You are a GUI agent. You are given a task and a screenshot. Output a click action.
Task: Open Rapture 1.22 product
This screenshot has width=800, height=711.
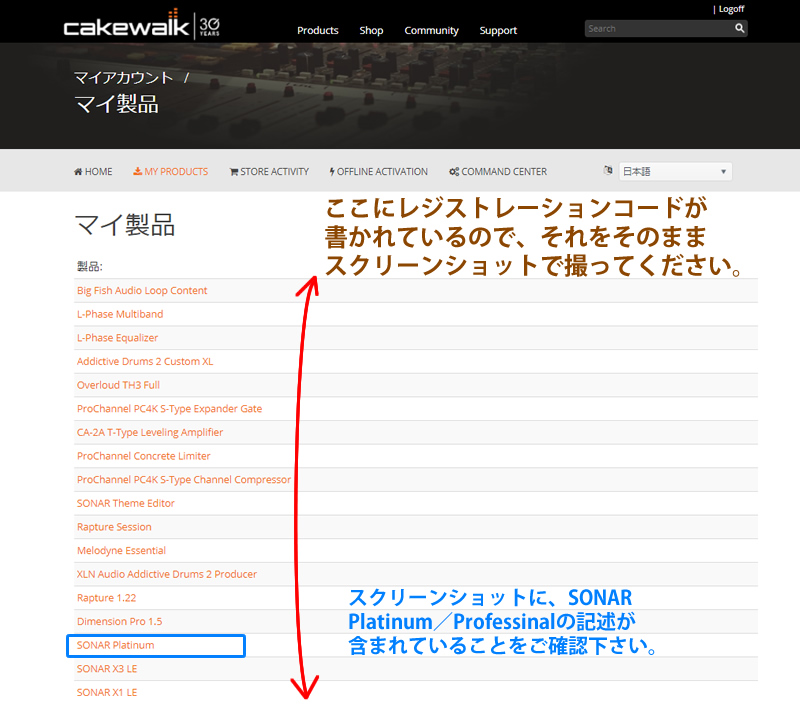[x=107, y=598]
